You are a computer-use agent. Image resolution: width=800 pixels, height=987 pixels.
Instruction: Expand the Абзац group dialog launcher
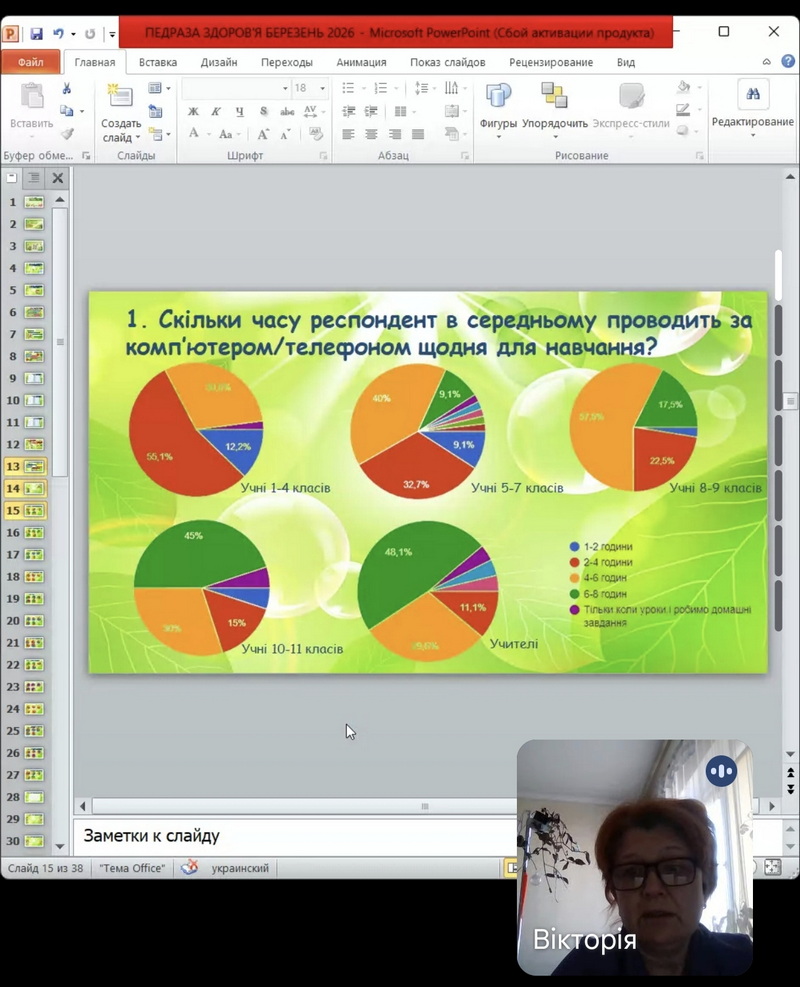pos(464,156)
